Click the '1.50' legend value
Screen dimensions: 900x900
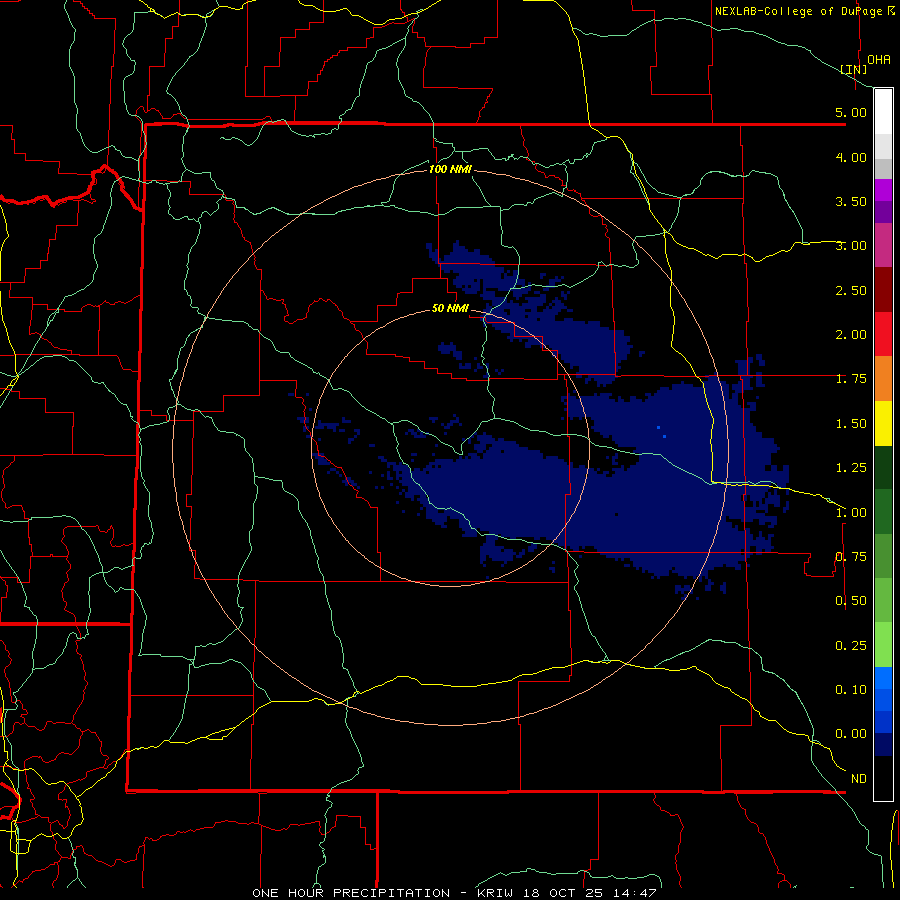pos(851,424)
